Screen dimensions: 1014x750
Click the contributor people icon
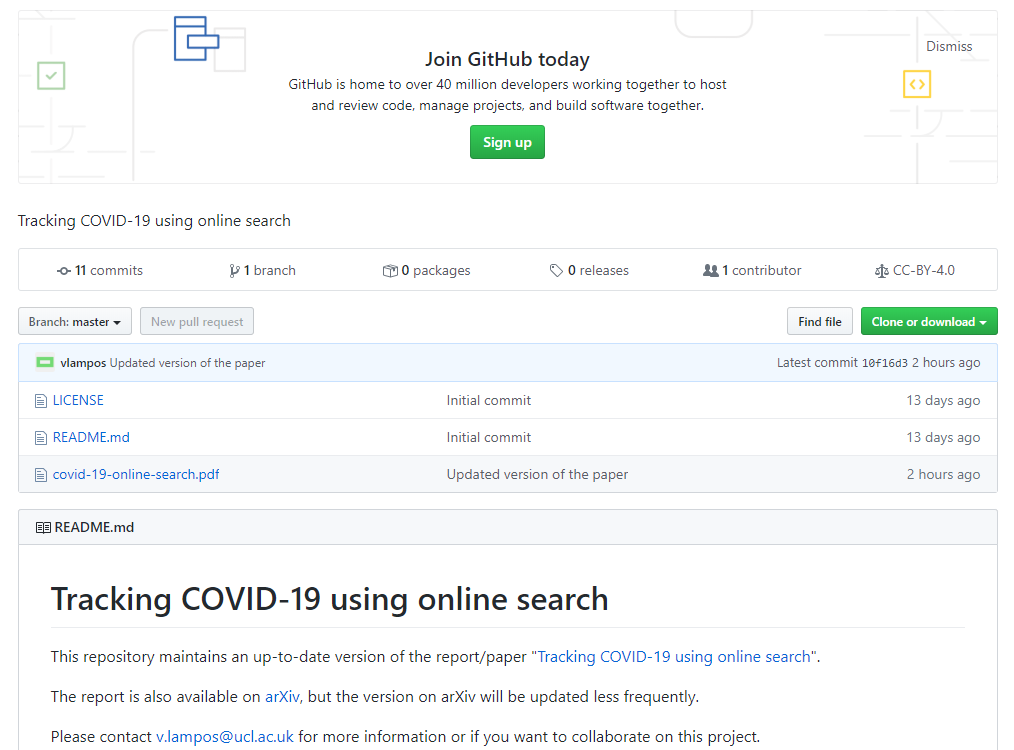coord(711,271)
